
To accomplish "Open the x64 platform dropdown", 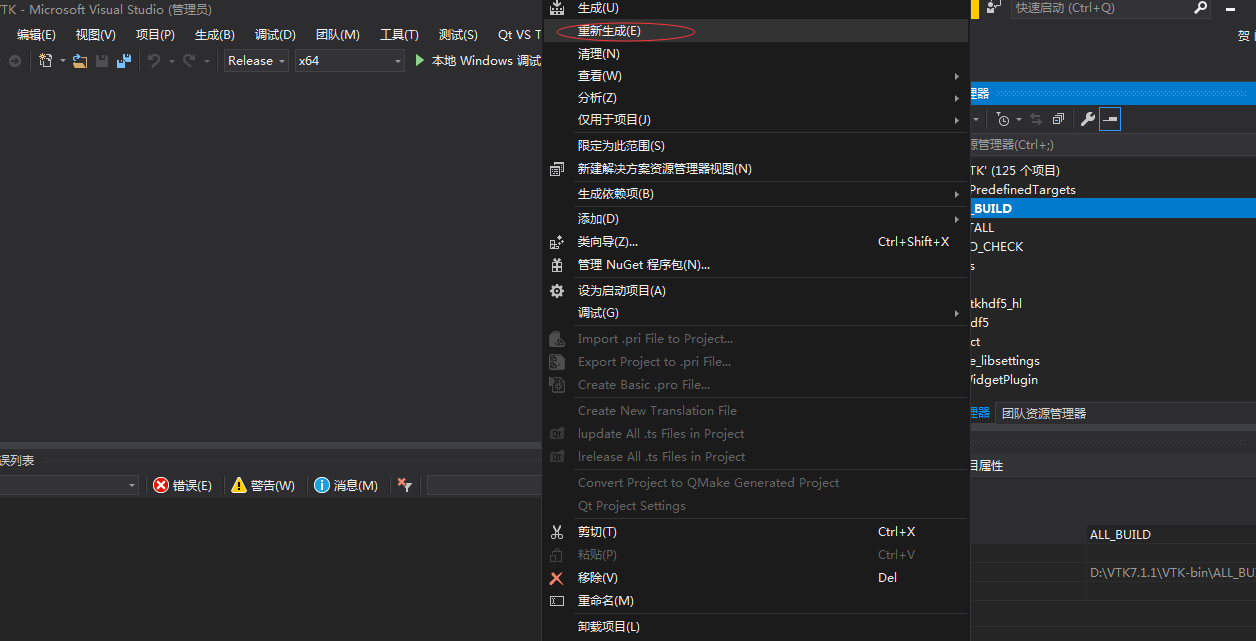I will point(349,61).
